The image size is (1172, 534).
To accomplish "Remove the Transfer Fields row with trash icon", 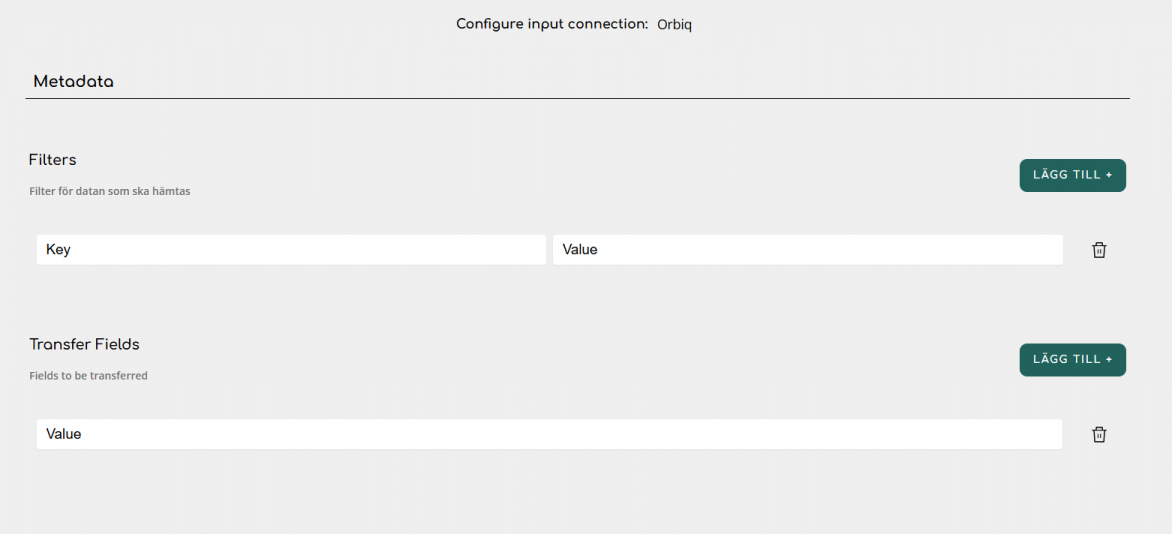I will click(1099, 435).
